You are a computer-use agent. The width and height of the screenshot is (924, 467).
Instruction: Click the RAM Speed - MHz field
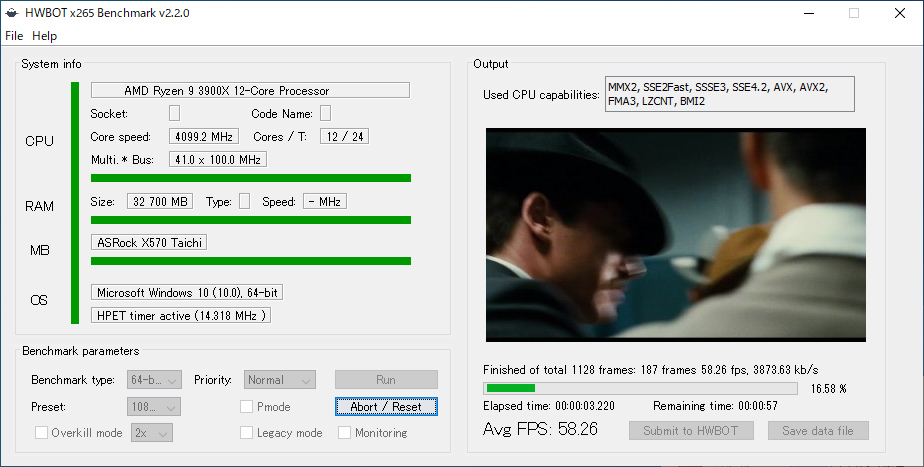point(325,201)
